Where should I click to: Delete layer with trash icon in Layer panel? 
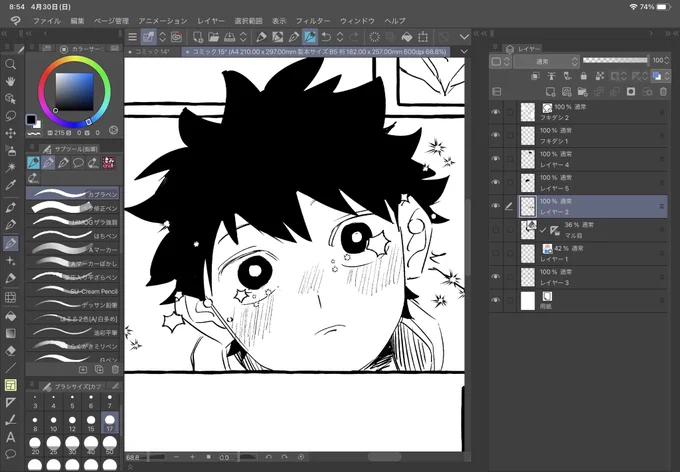(x=663, y=92)
